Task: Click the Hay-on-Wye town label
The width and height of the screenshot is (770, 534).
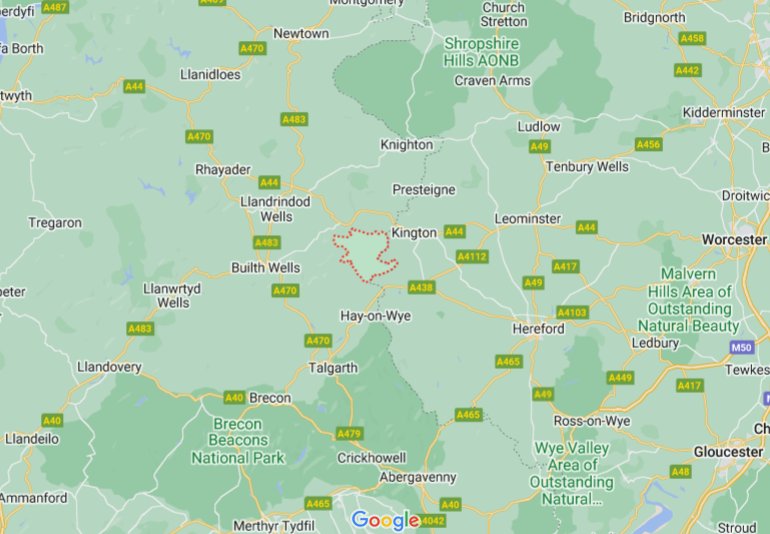Action: tap(376, 316)
